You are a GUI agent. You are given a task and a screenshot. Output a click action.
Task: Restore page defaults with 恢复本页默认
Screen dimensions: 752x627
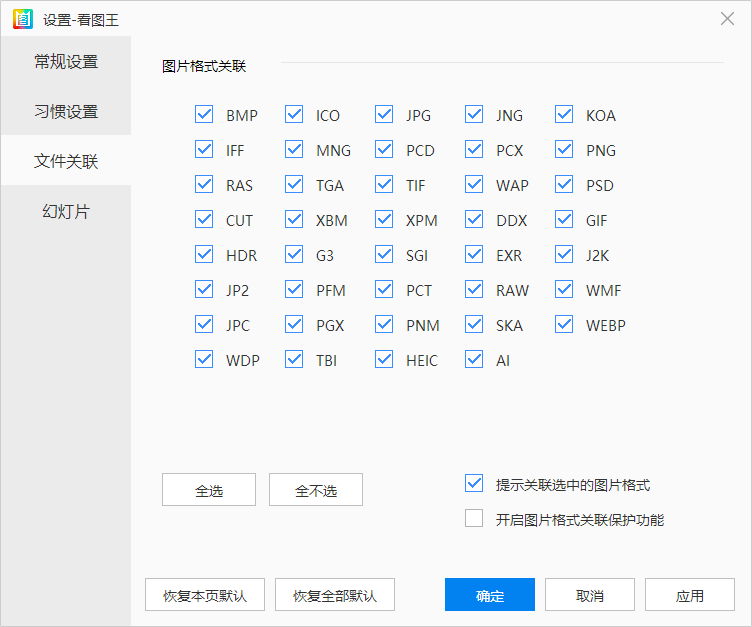[x=205, y=595]
